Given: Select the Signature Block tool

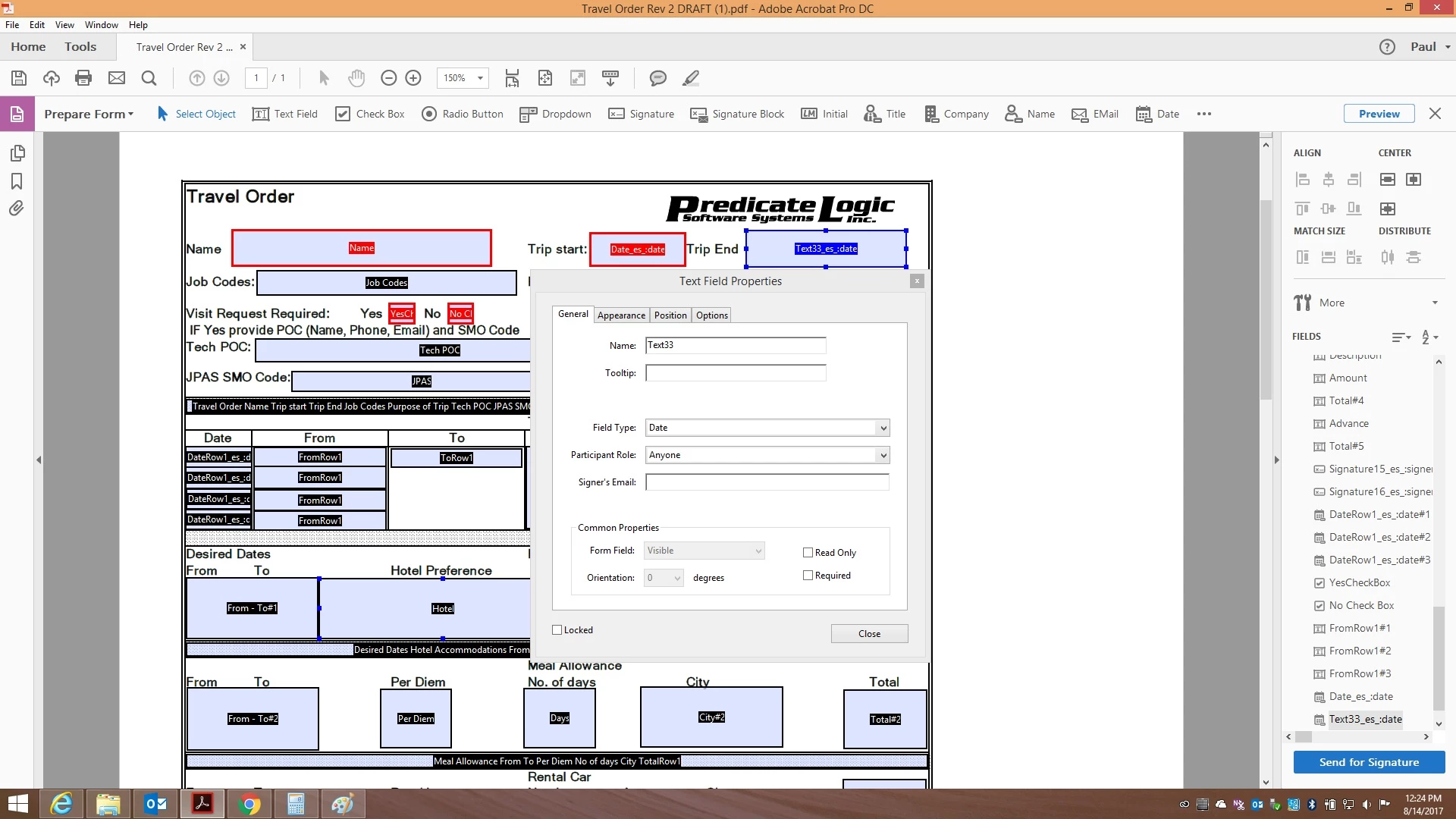Looking at the screenshot, I should (x=737, y=114).
